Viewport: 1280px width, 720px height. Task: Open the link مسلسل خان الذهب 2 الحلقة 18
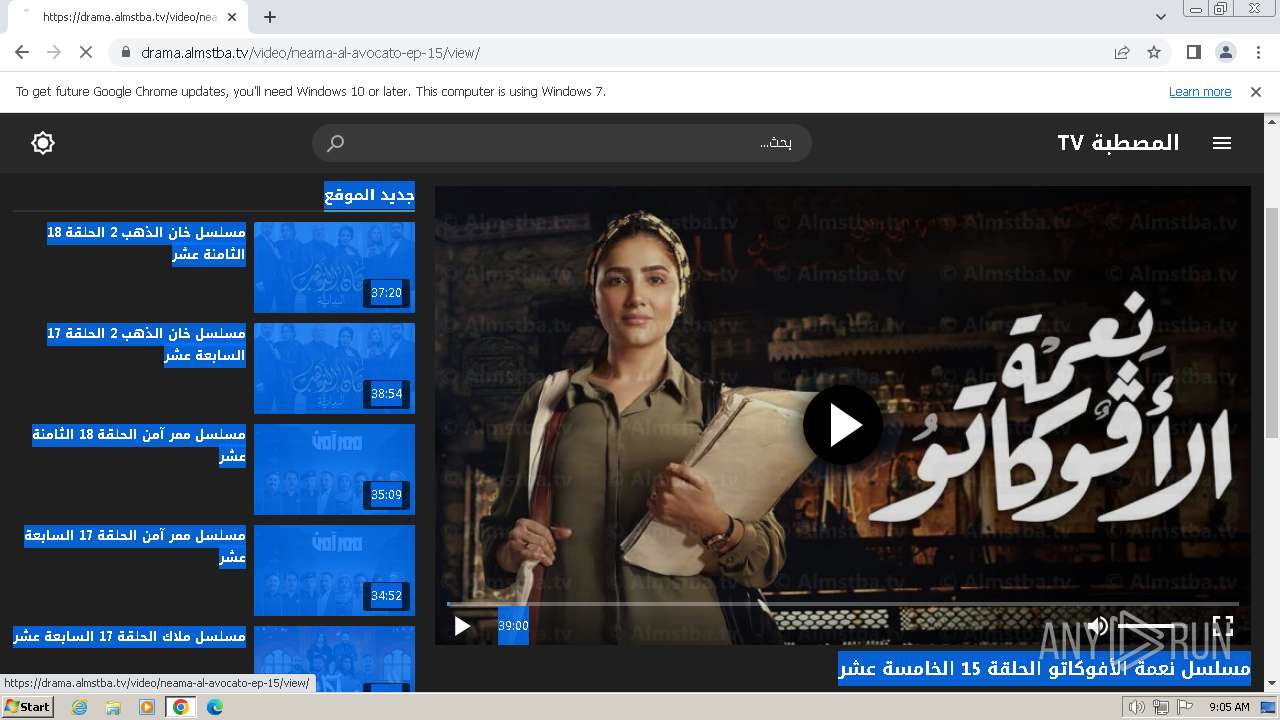click(146, 243)
